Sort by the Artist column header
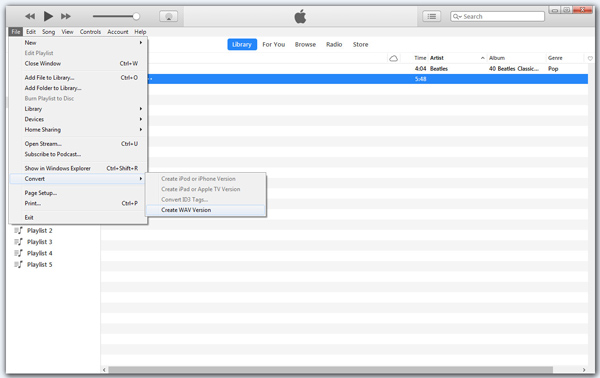 437,58
